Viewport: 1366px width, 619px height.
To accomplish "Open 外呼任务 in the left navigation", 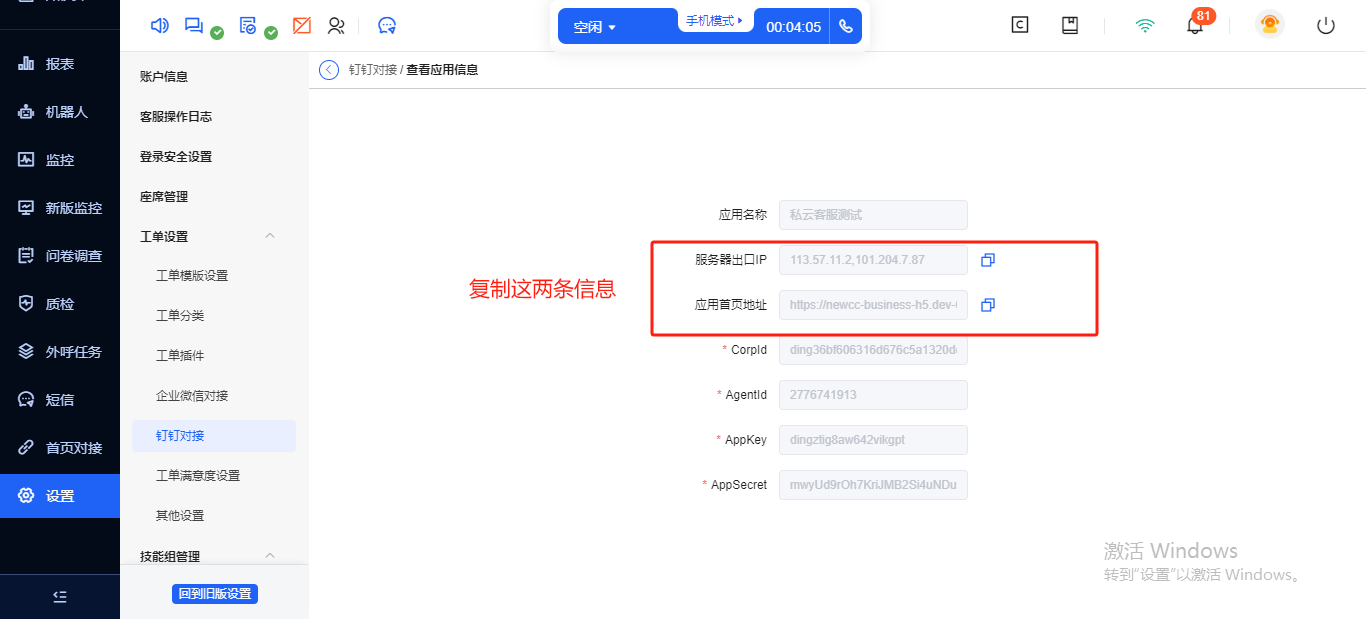I will [60, 352].
